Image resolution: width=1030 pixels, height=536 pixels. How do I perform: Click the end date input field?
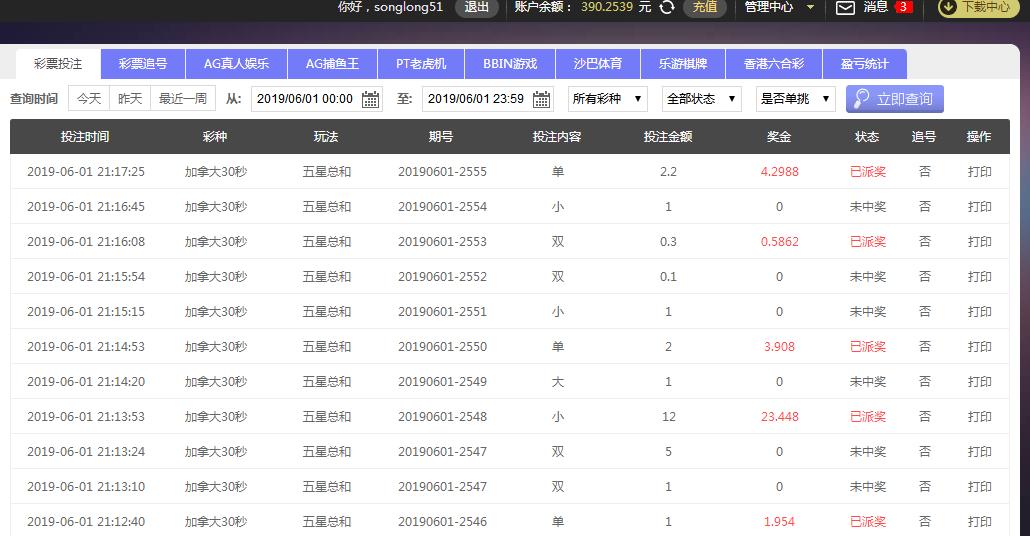point(487,99)
